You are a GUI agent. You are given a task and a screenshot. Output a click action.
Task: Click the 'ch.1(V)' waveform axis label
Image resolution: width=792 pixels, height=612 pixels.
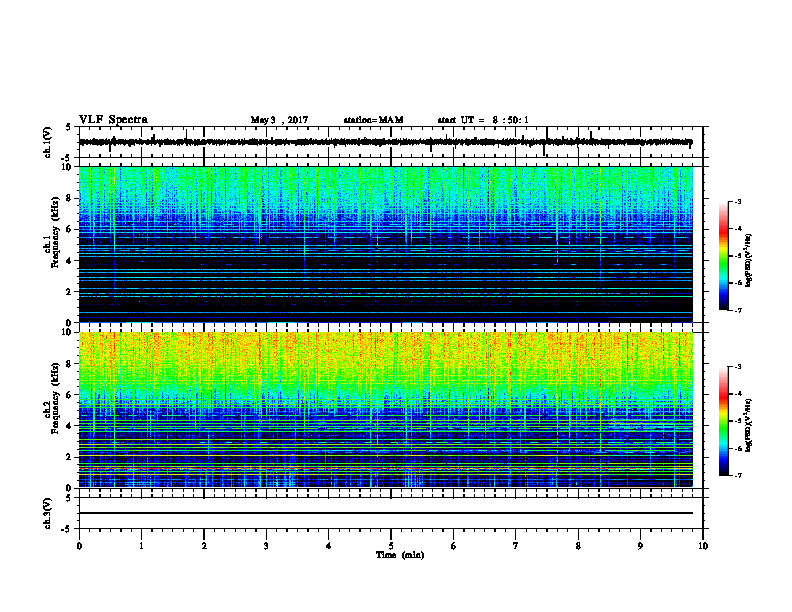tap(48, 142)
